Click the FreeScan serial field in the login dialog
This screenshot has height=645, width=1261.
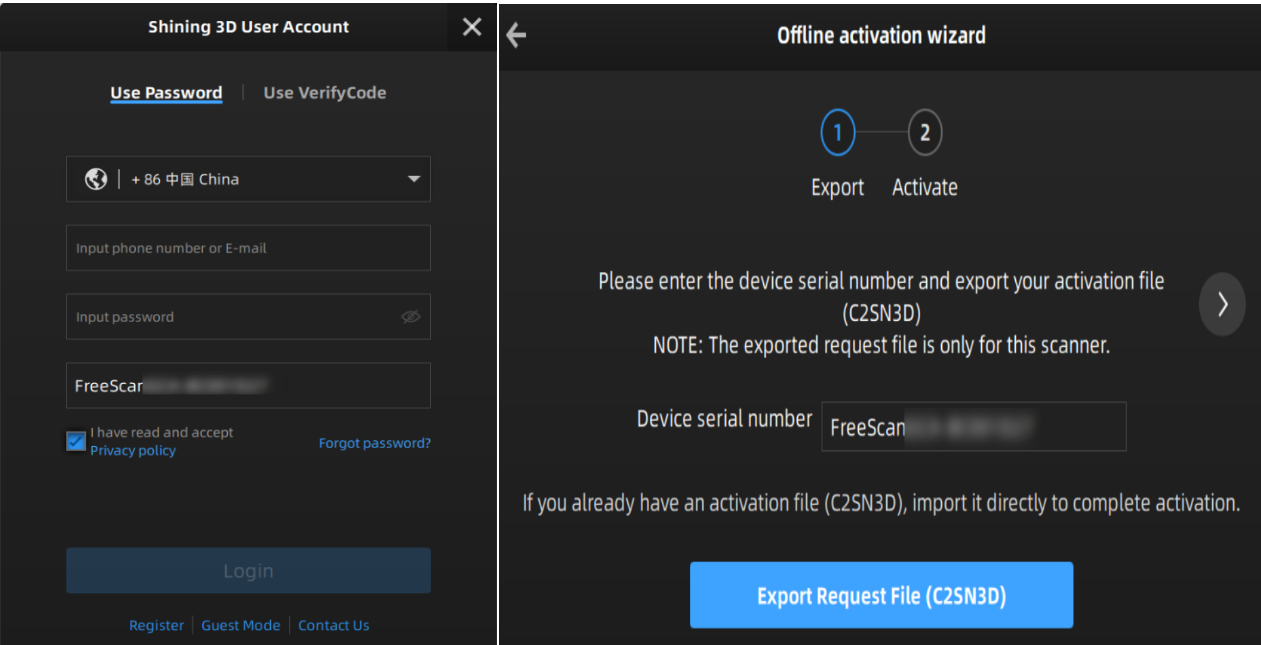coord(248,386)
